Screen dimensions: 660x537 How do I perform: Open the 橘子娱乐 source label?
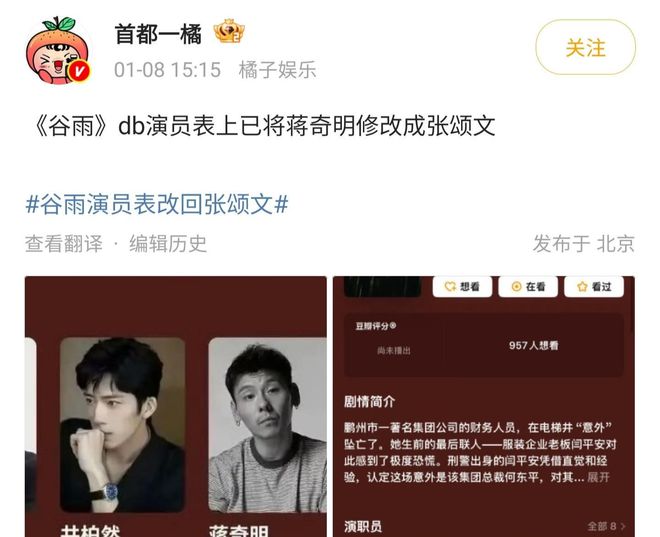pyautogui.click(x=277, y=69)
